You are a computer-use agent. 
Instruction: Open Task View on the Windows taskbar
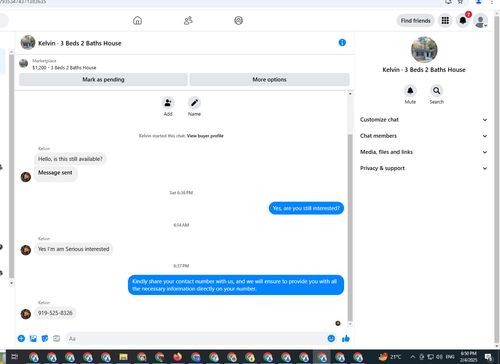pos(15,357)
